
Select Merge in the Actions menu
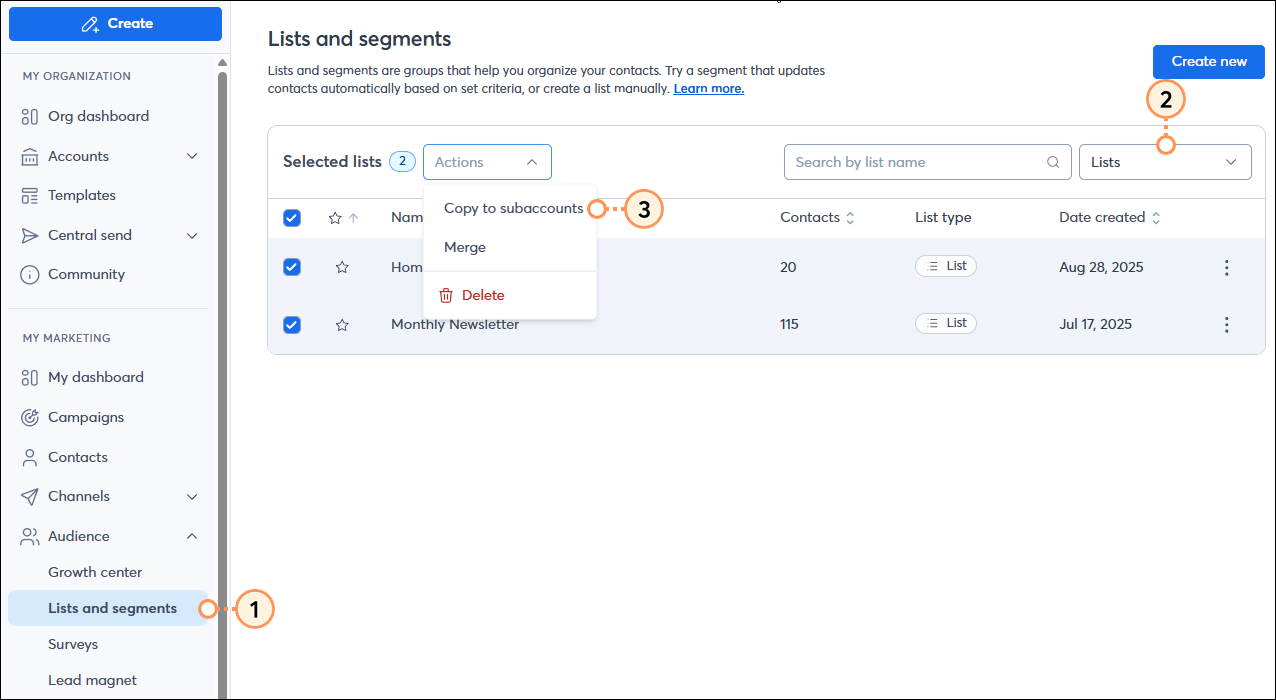[464, 247]
